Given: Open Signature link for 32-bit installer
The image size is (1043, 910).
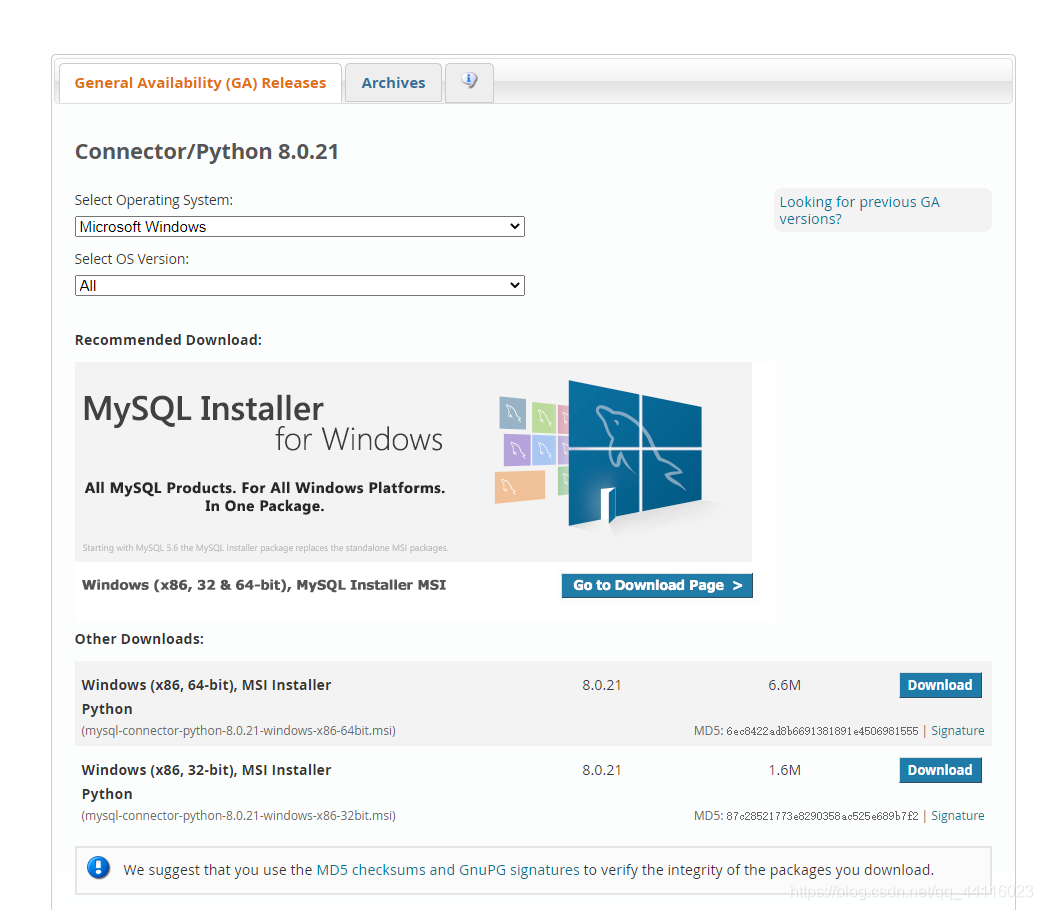Looking at the screenshot, I should point(957,816).
